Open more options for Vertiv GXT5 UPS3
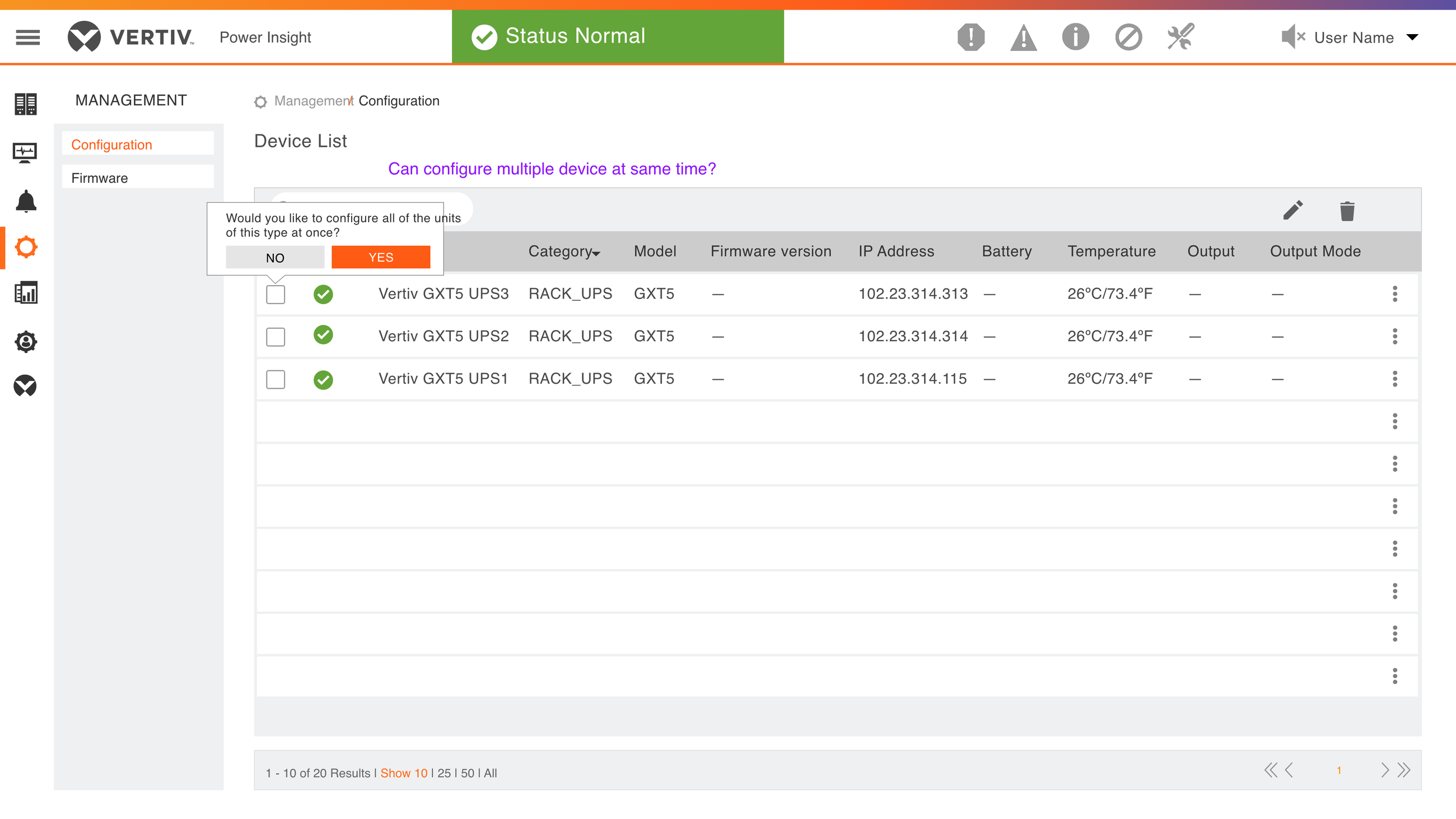The height and width of the screenshot is (819, 1456). point(1395,294)
